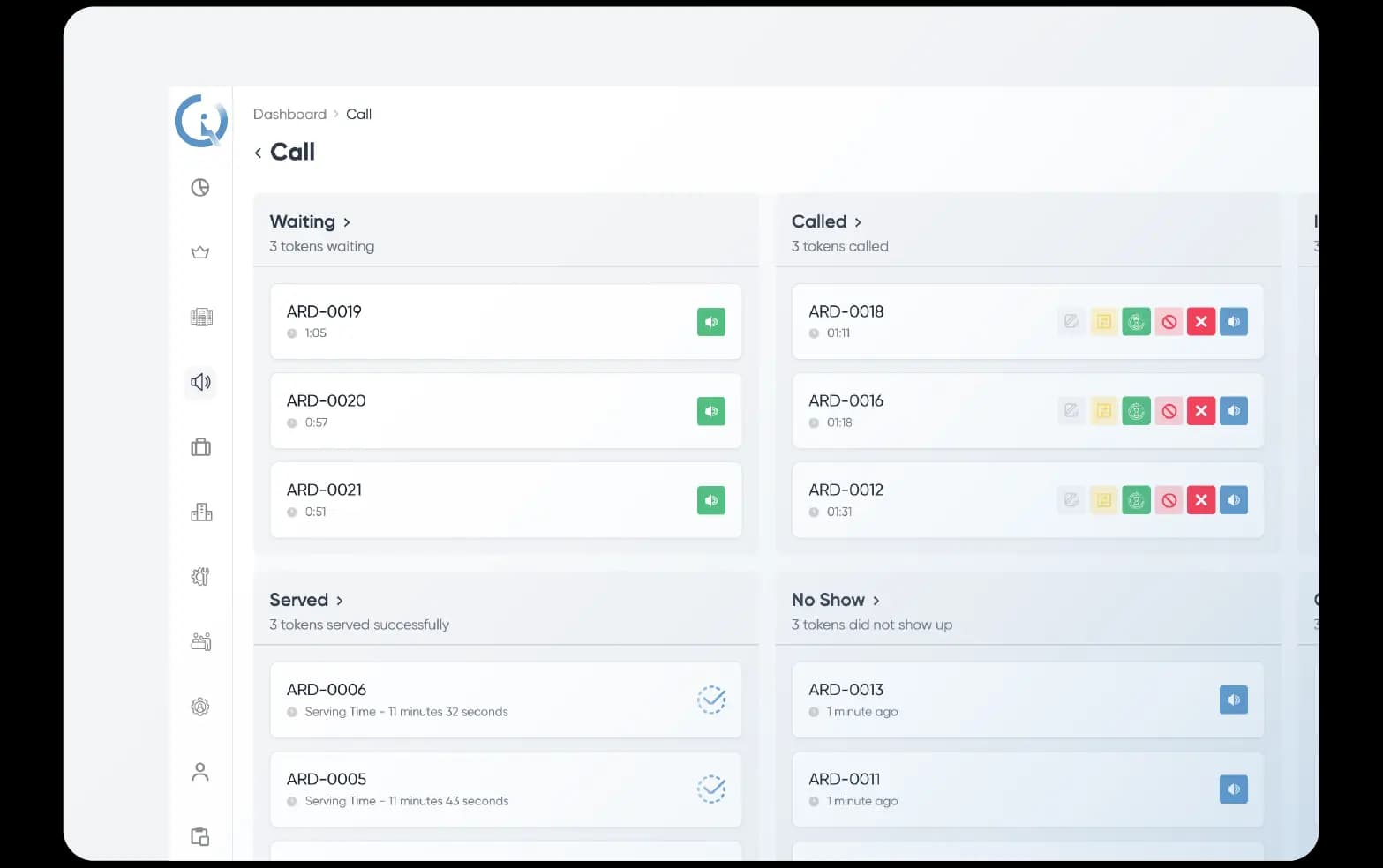Open the Dashboard breadcrumb link
The image size is (1383, 868).
(x=290, y=114)
